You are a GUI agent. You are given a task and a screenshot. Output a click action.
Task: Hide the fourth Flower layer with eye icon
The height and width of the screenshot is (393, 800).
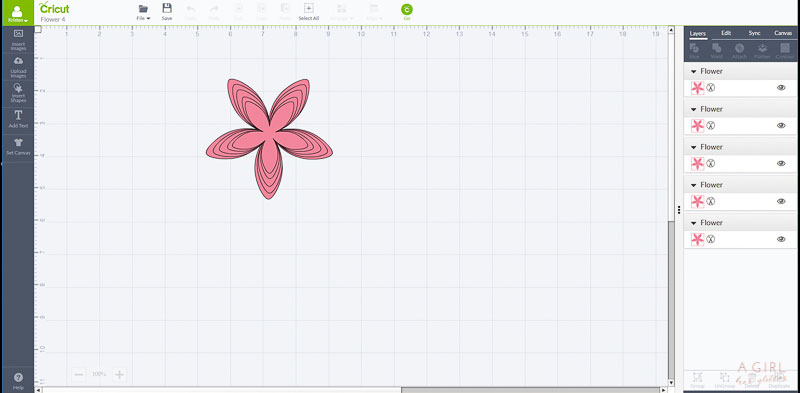781,201
